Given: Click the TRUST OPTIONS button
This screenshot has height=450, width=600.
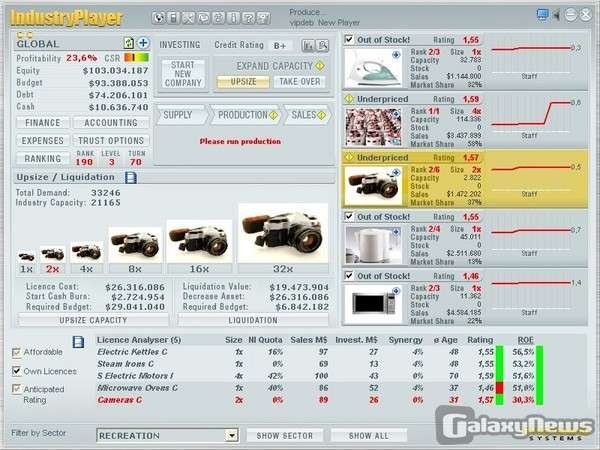Looking at the screenshot, I should coord(111,141).
